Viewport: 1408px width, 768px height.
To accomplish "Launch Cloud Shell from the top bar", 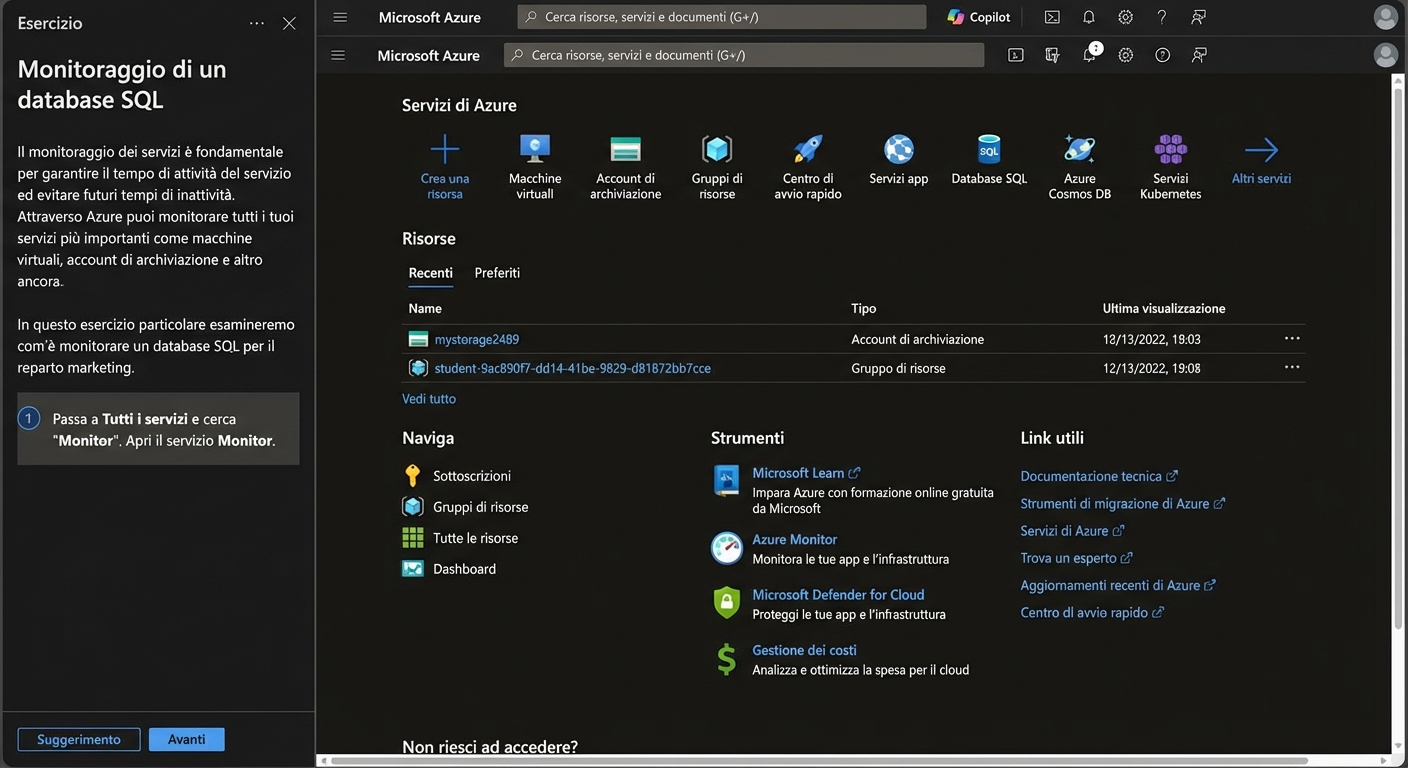I will pos(1051,17).
